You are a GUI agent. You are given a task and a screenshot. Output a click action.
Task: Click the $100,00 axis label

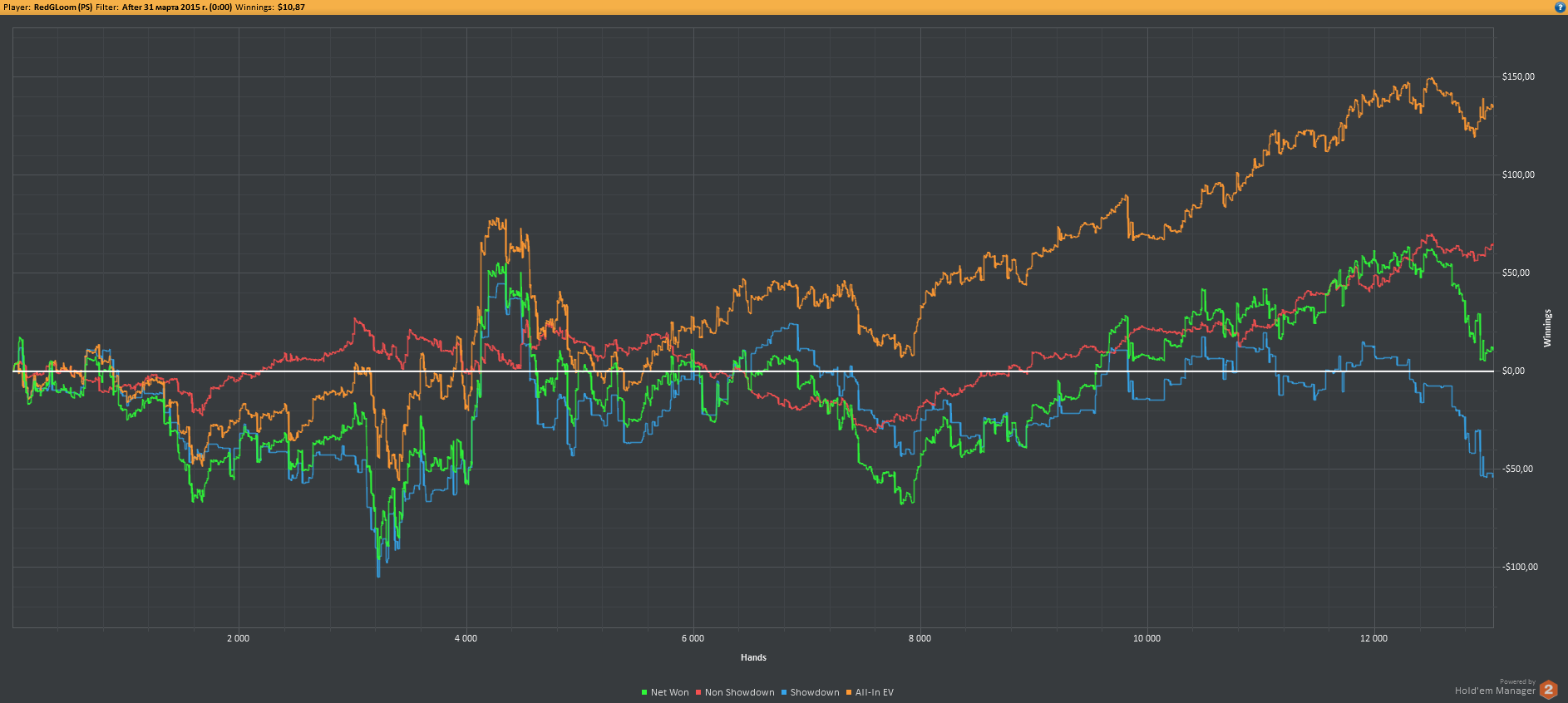point(1518,175)
